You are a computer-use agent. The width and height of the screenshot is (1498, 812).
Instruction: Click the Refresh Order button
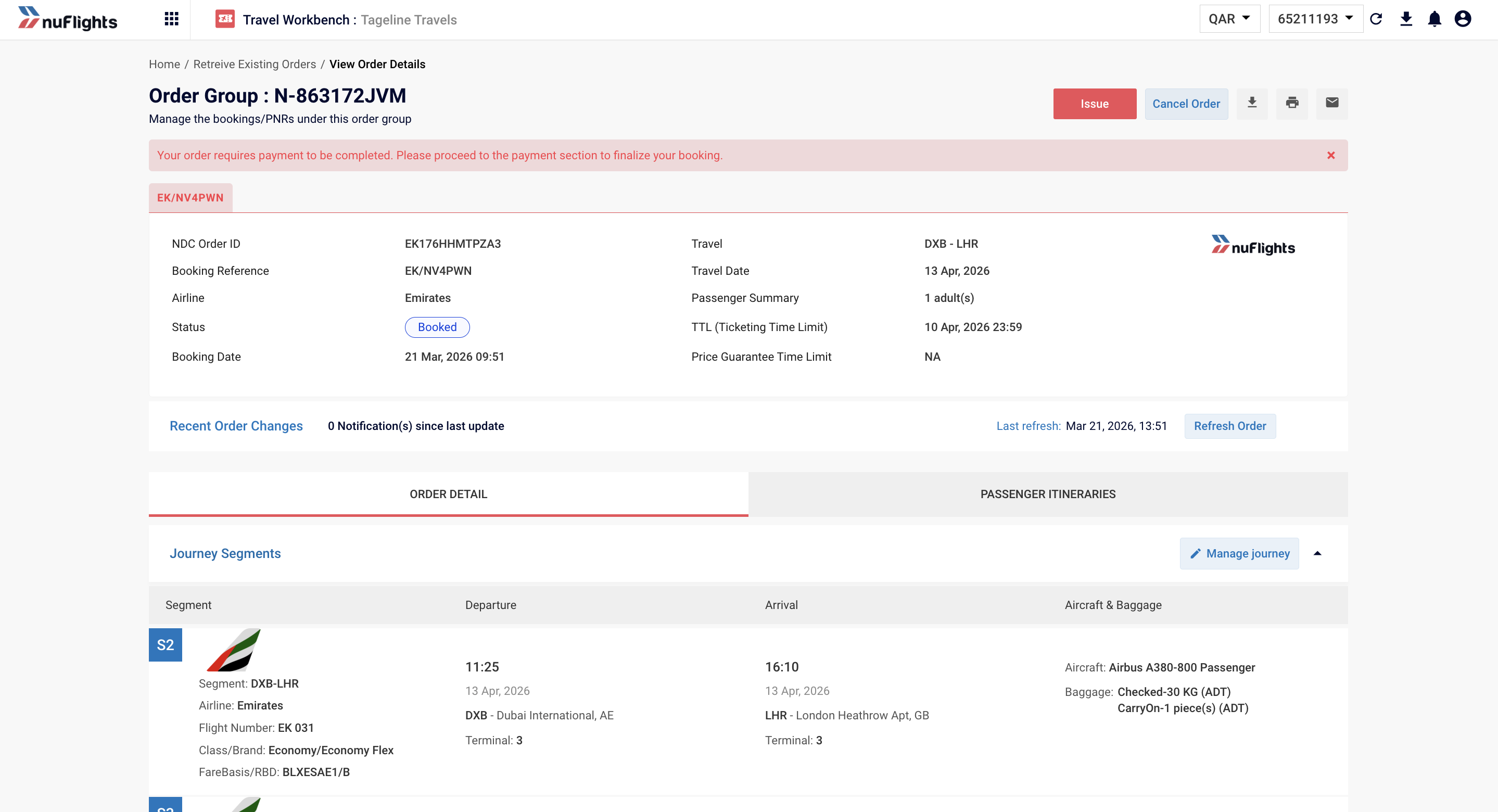point(1230,426)
